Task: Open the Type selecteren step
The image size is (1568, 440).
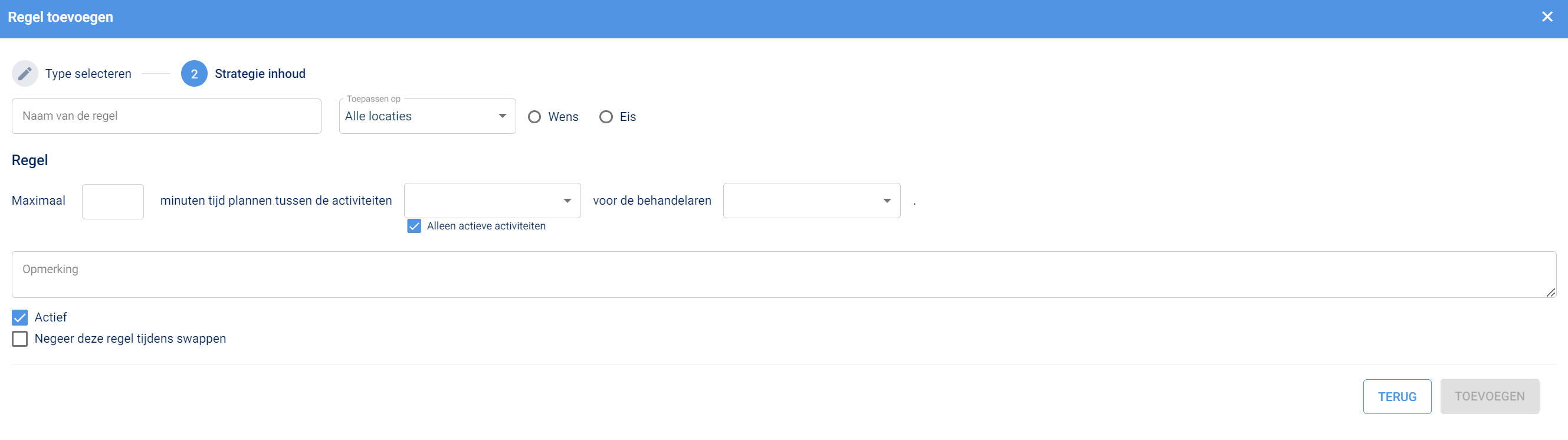Action: [88, 74]
